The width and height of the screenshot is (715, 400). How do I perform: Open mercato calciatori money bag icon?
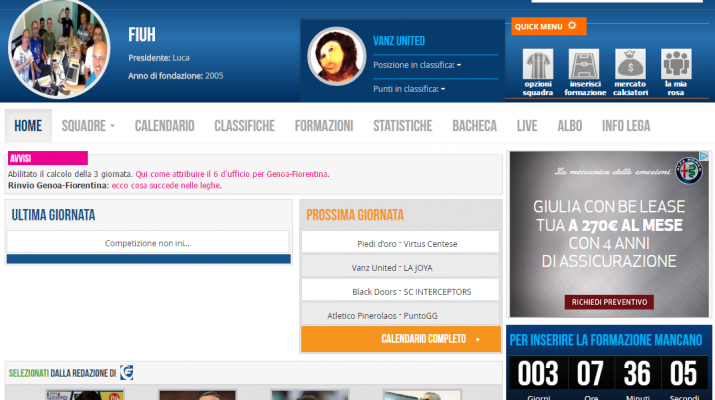(x=630, y=63)
